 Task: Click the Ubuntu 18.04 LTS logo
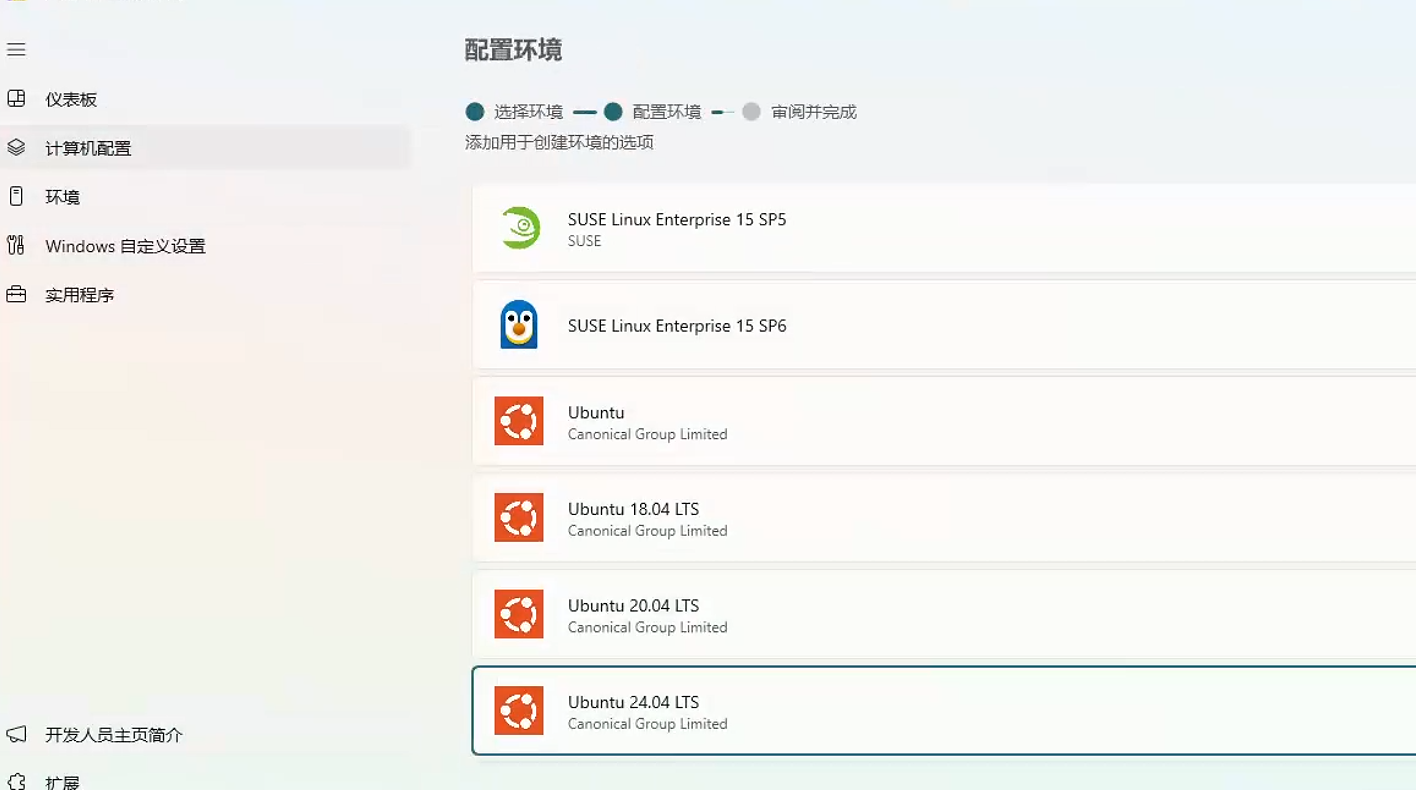click(x=519, y=518)
